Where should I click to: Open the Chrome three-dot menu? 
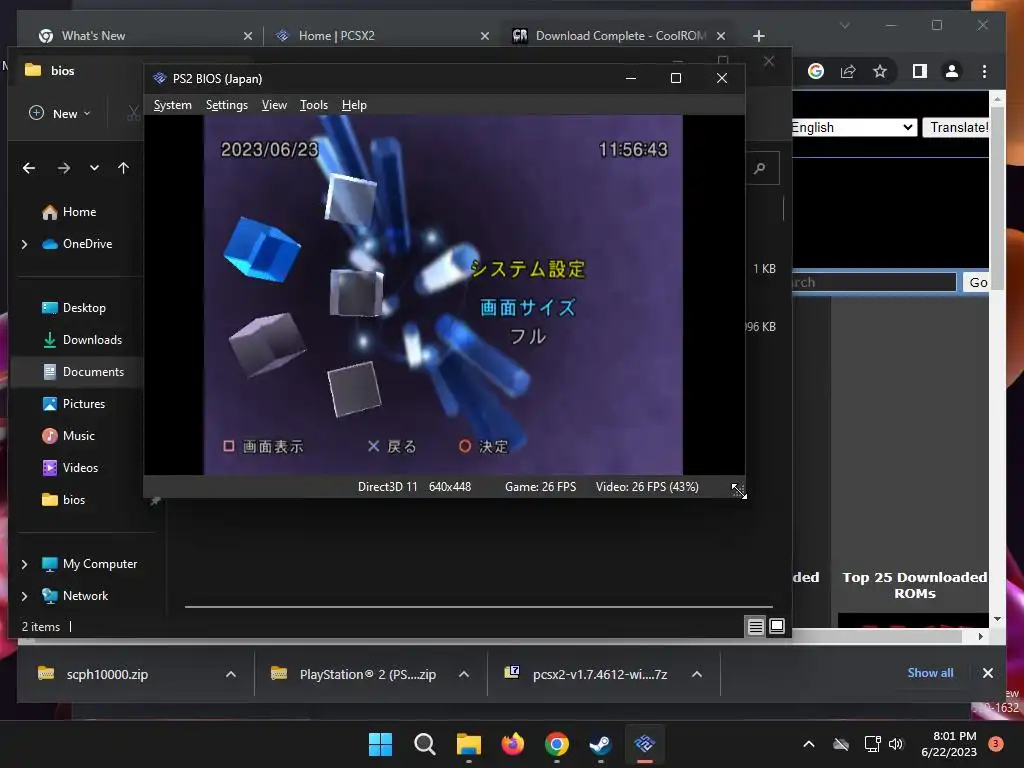pyautogui.click(x=984, y=71)
